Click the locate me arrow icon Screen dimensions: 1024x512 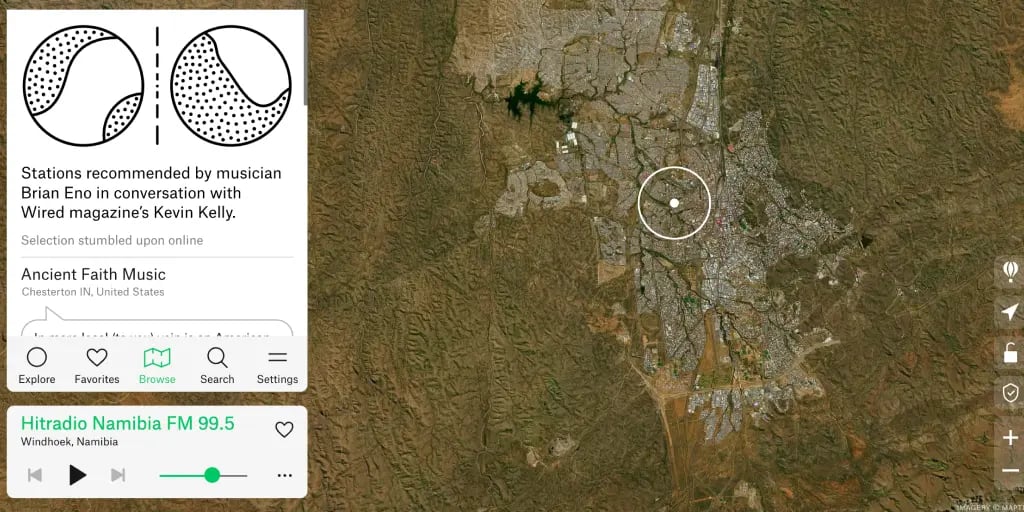pyautogui.click(x=1010, y=312)
